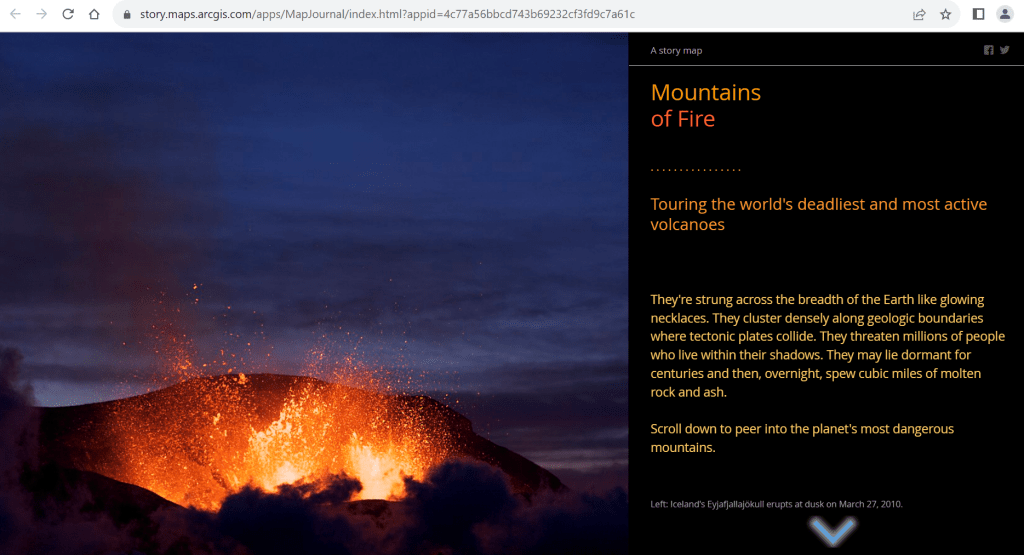Bookmark this page with the star
This screenshot has width=1024, height=555.
tap(945, 14)
